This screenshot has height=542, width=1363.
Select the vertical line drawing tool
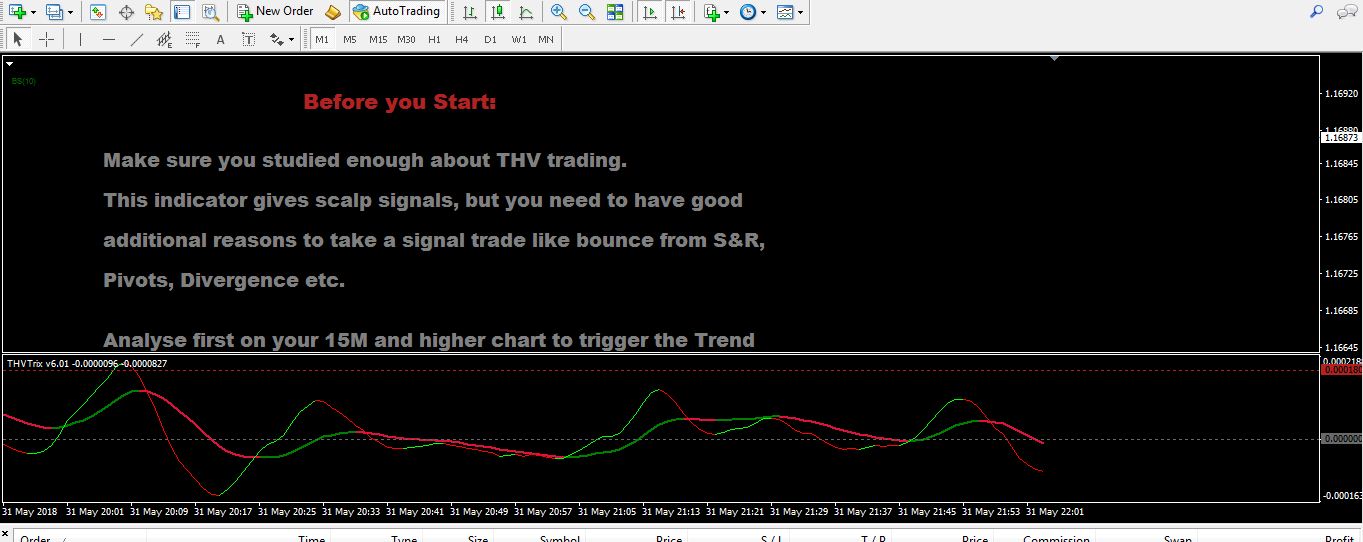[x=80, y=40]
